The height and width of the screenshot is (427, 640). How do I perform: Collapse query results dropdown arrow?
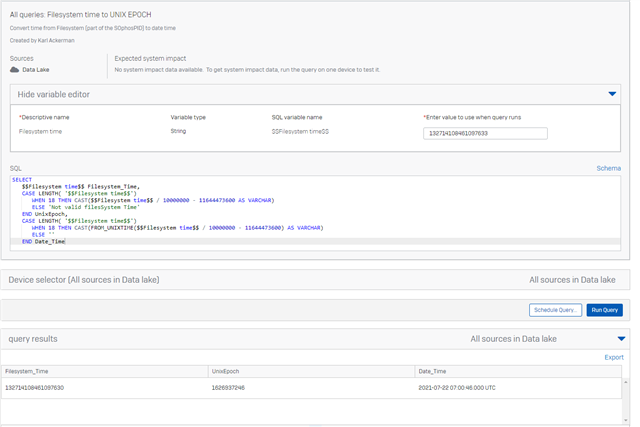tap(621, 339)
